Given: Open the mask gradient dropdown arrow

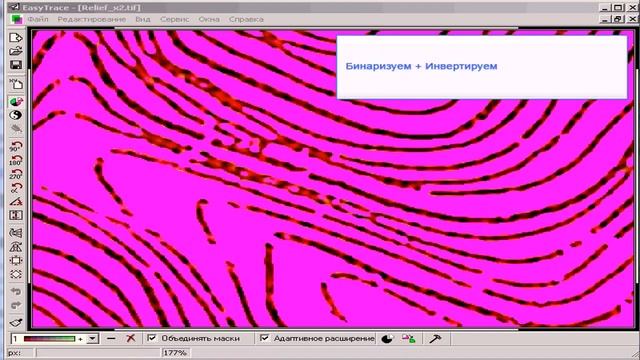Looking at the screenshot, I should point(93,339).
